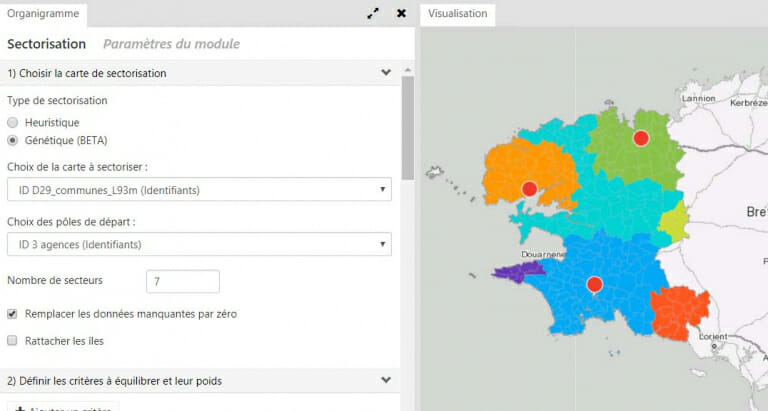768x411 pixels.
Task: Select the Heuristique radio button
Action: point(13,122)
